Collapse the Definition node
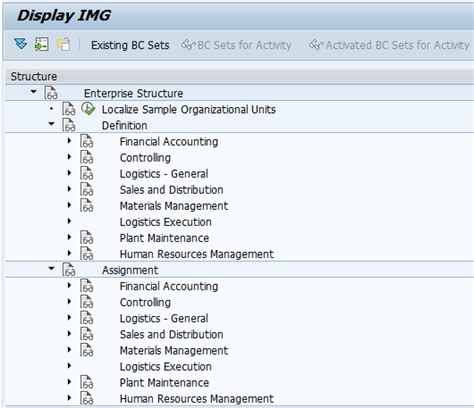Screen dimensions: 474x408 click(x=51, y=124)
